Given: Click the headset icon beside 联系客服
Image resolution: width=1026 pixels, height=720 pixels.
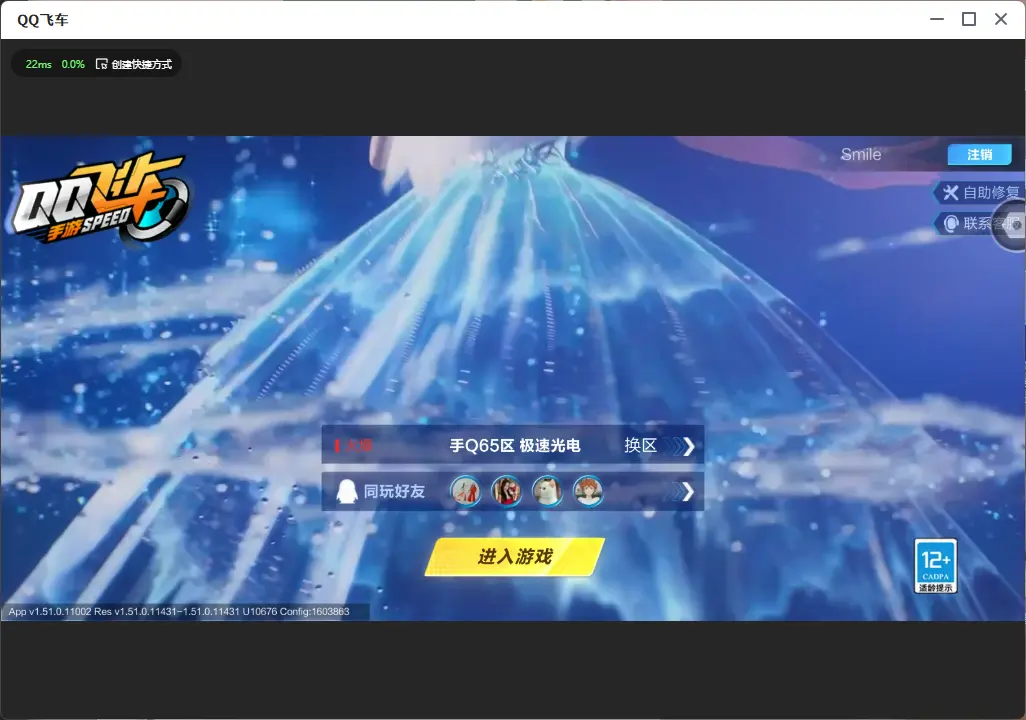Looking at the screenshot, I should coord(951,224).
